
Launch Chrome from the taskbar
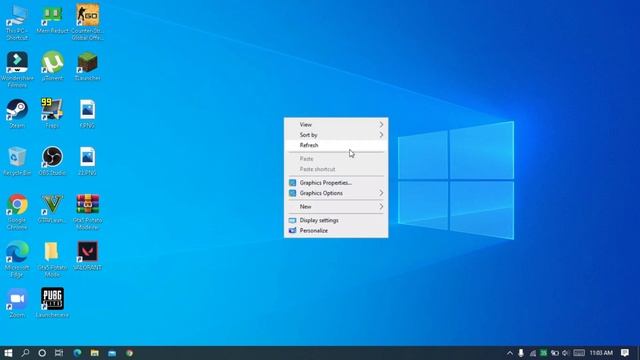[129, 353]
